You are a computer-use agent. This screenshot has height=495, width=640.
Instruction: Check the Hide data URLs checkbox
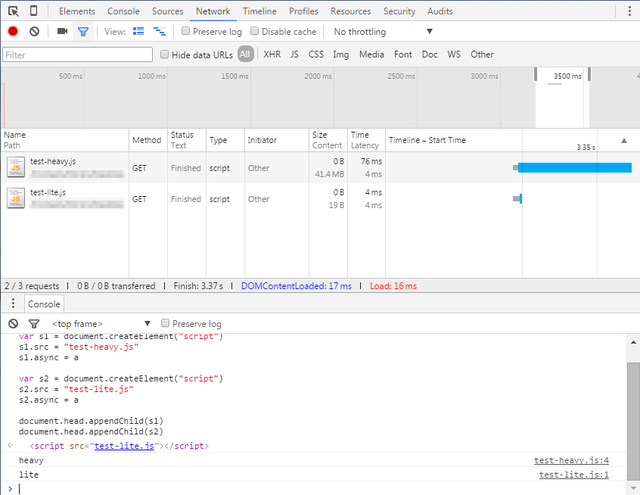(164, 54)
